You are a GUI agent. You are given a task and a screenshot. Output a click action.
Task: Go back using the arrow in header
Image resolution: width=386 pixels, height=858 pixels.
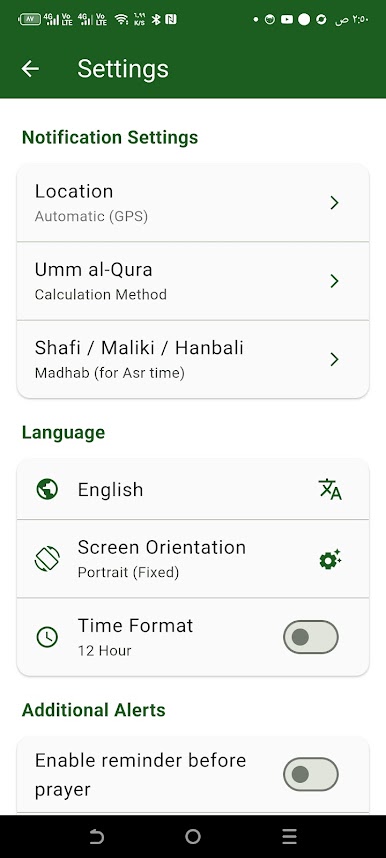[x=30, y=68]
